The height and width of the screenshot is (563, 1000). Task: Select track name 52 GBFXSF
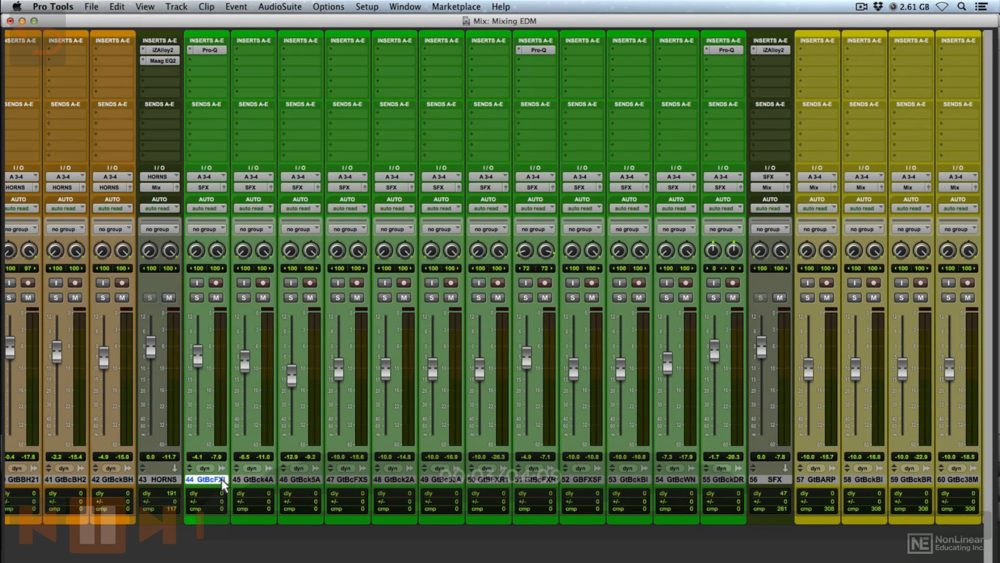[x=582, y=479]
